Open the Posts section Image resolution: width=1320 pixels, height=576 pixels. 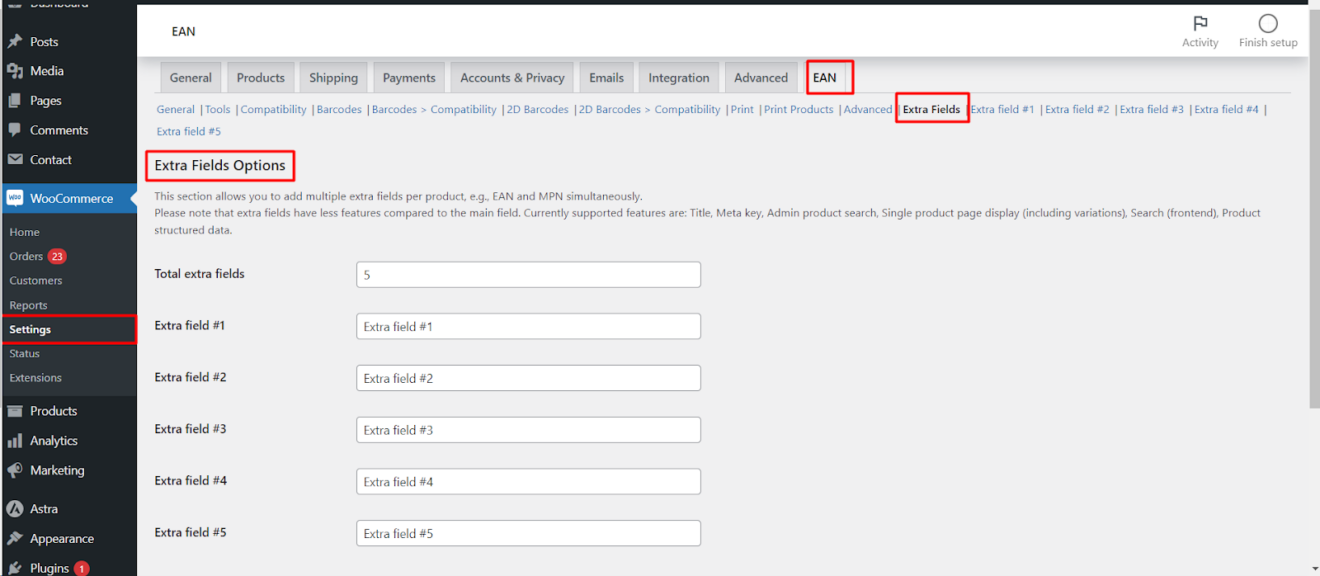point(40,41)
